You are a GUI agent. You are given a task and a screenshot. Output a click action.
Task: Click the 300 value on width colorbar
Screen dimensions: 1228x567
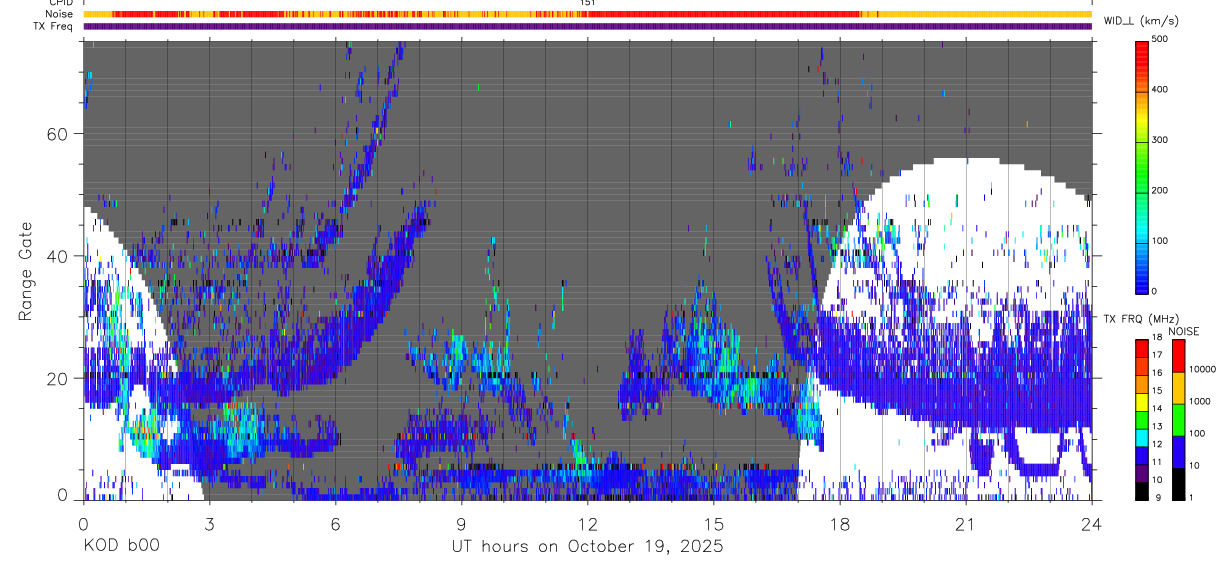coord(1162,140)
